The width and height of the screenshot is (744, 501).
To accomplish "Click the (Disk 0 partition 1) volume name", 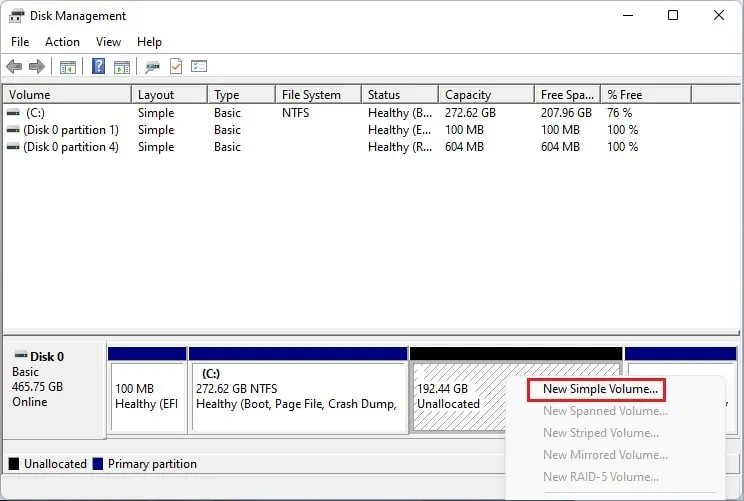I will 71,130.
